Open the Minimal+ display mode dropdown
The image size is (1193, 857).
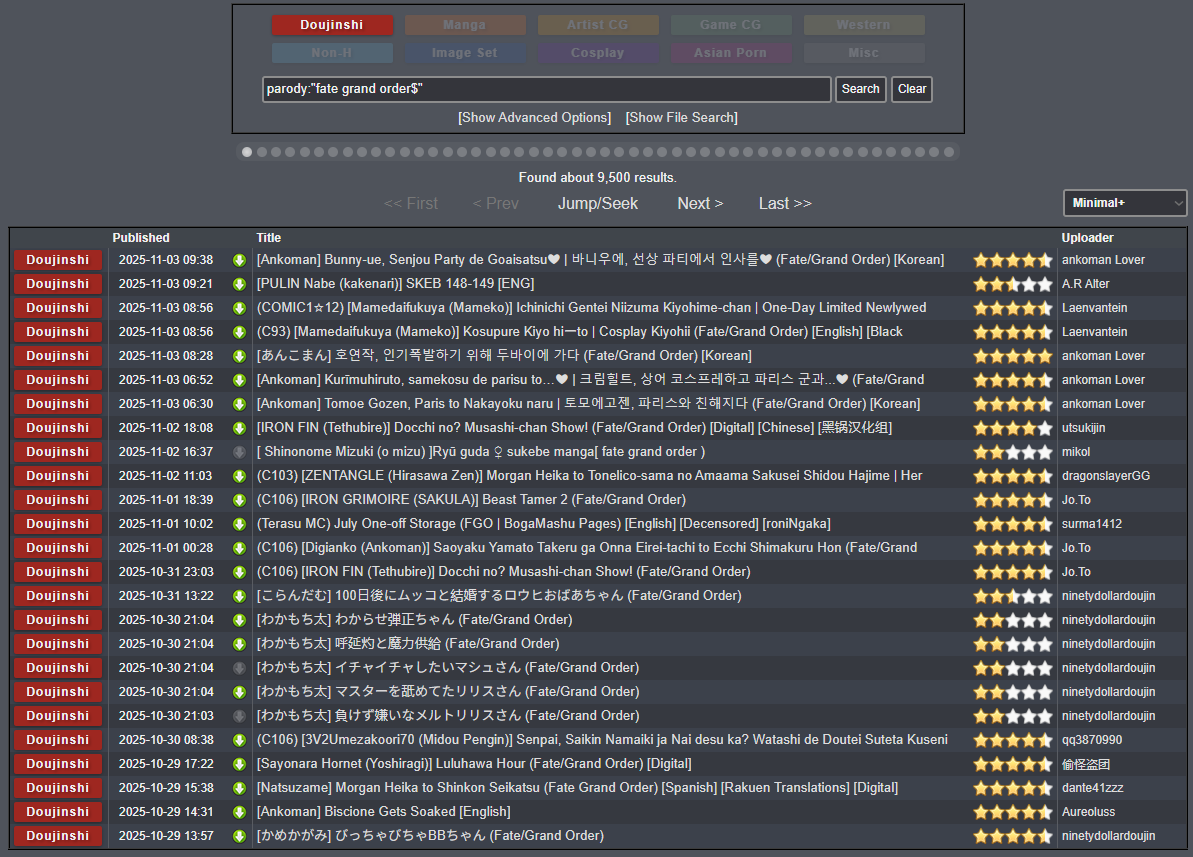[1125, 203]
